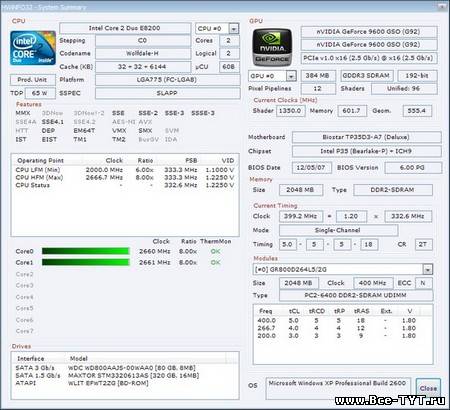Click the Mode Single-Channel field

(x=338, y=230)
